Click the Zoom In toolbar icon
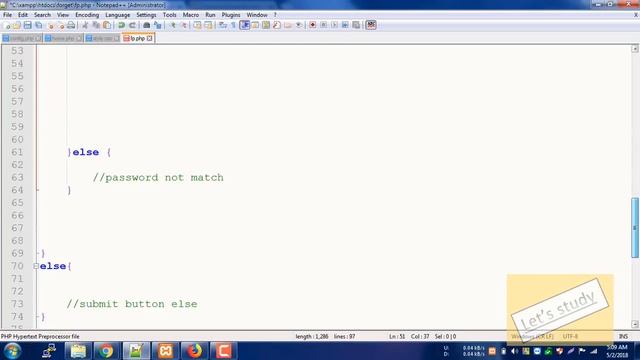640x360 pixels. click(x=173, y=25)
